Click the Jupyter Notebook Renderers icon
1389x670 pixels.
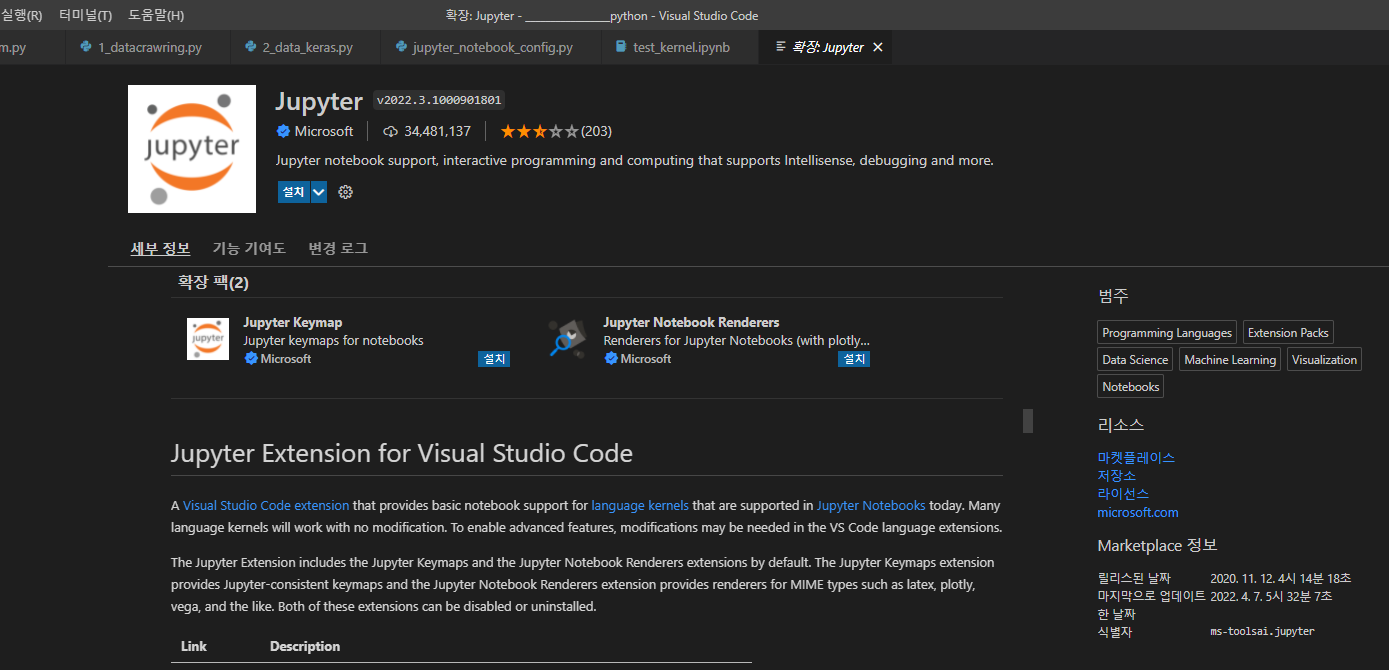click(568, 339)
